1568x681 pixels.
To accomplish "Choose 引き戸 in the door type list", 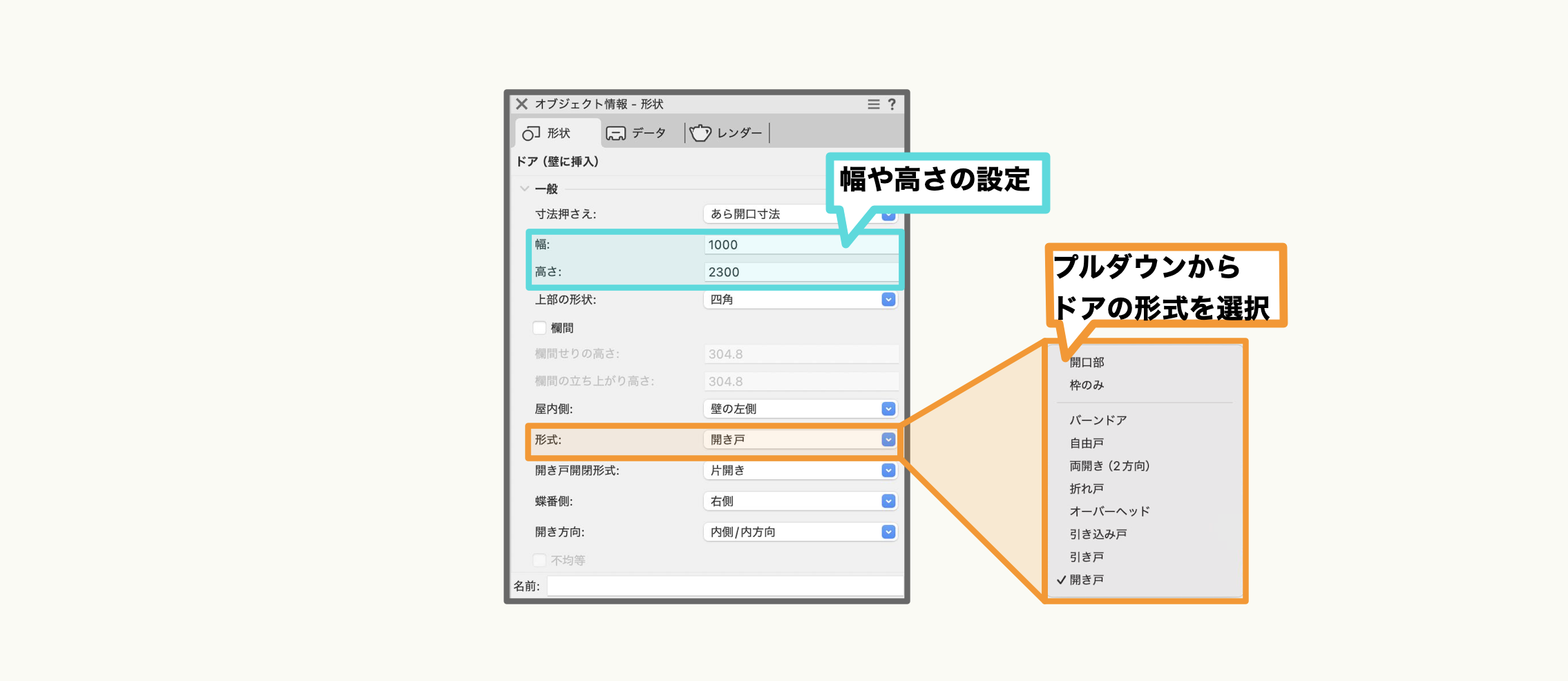I will tap(1087, 557).
